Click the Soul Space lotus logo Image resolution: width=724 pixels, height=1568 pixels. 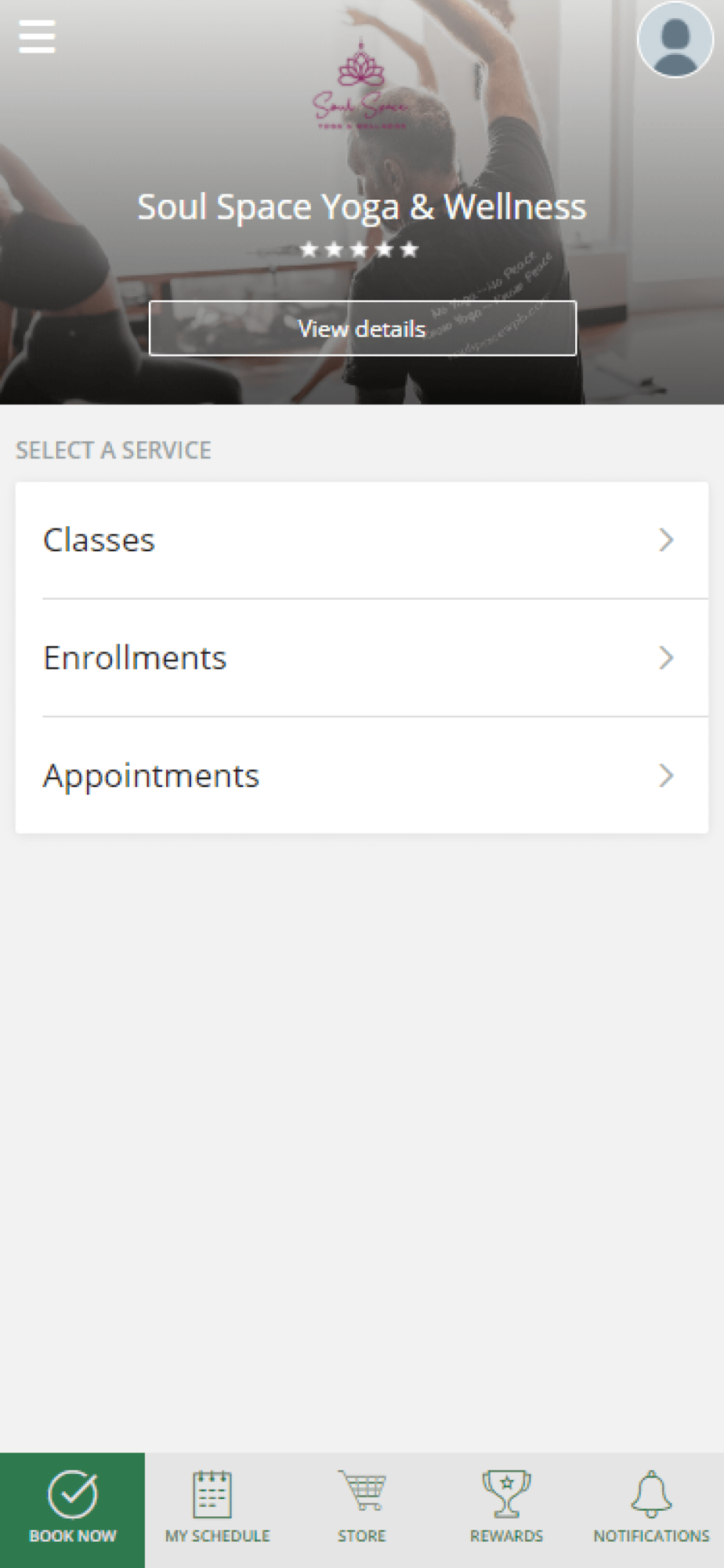pos(360,86)
